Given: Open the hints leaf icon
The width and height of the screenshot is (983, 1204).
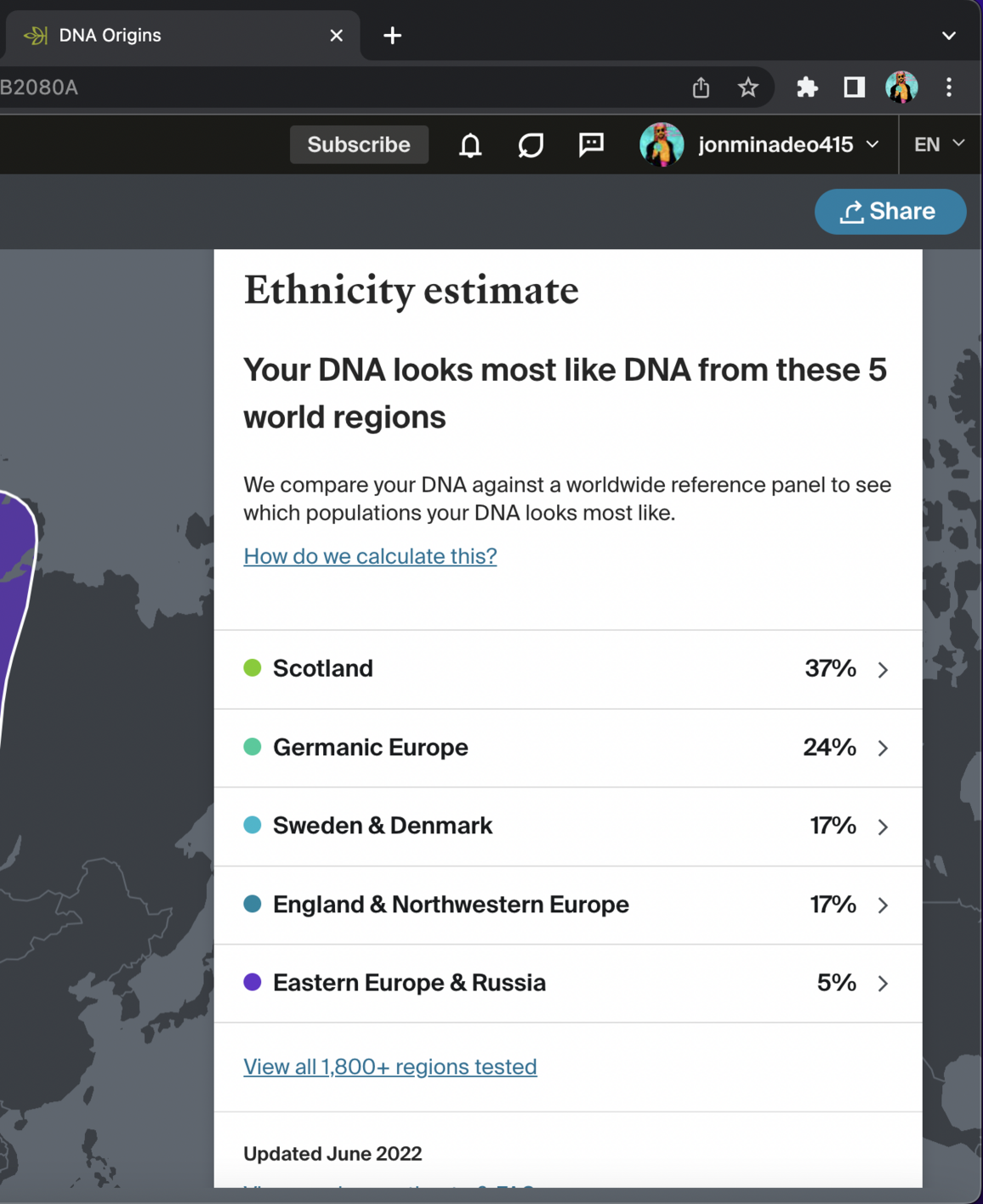Looking at the screenshot, I should 531,145.
